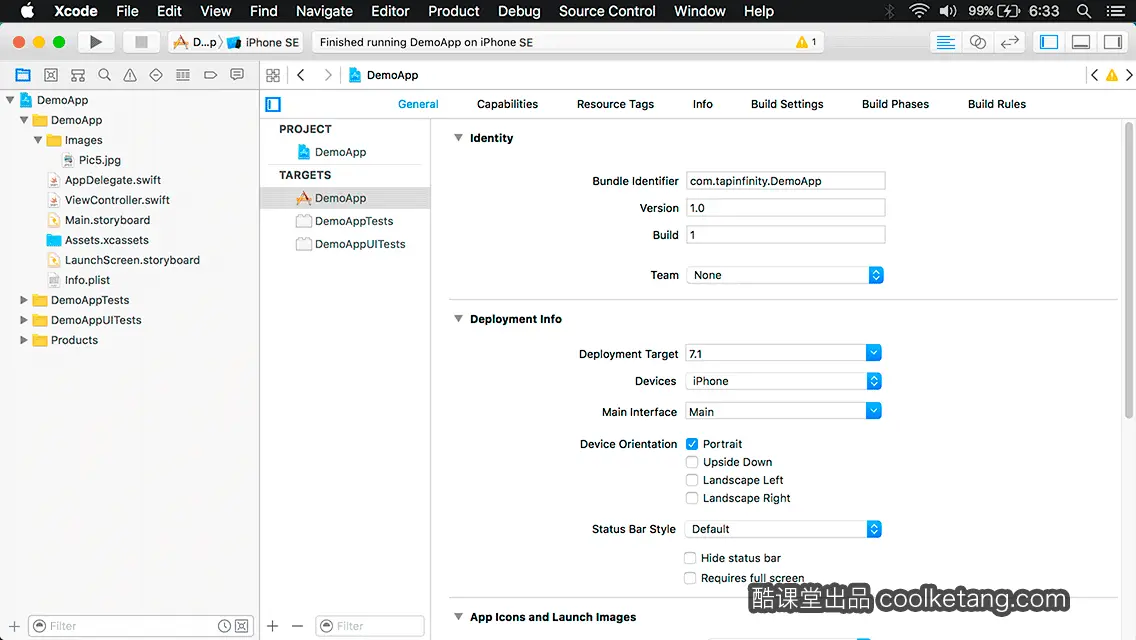The width and height of the screenshot is (1136, 640).
Task: Click the activity bar warning indicator
Action: pyautogui.click(x=806, y=42)
